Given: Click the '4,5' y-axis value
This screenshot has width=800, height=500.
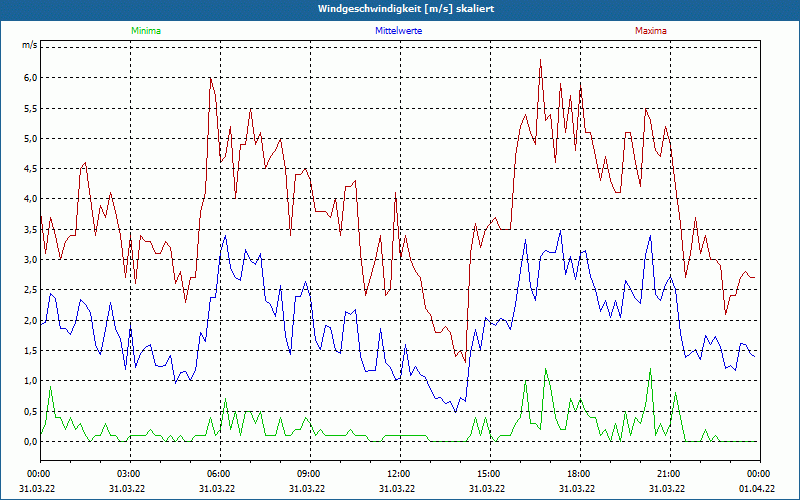Looking at the screenshot, I should (x=31, y=169).
